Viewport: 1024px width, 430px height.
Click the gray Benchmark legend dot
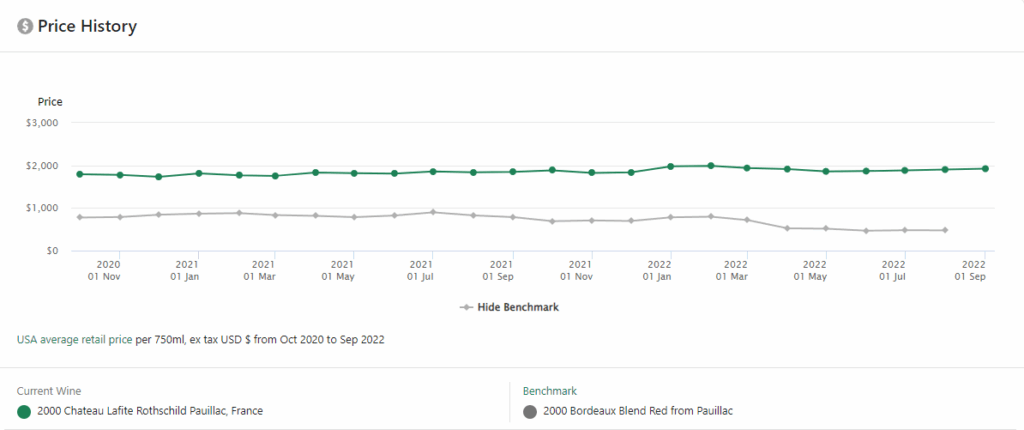(x=530, y=411)
